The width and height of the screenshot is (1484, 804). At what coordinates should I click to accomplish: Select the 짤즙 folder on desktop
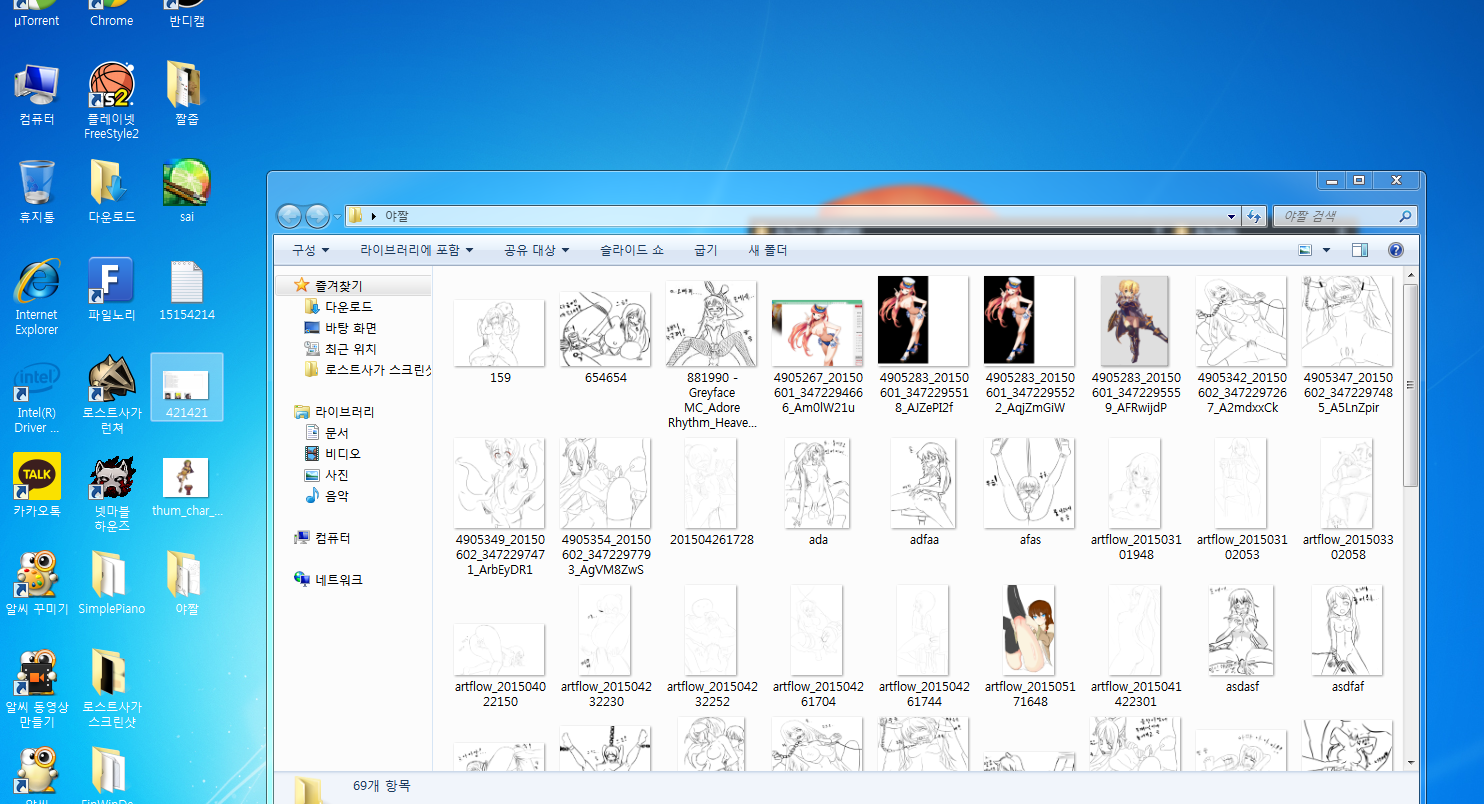point(186,94)
